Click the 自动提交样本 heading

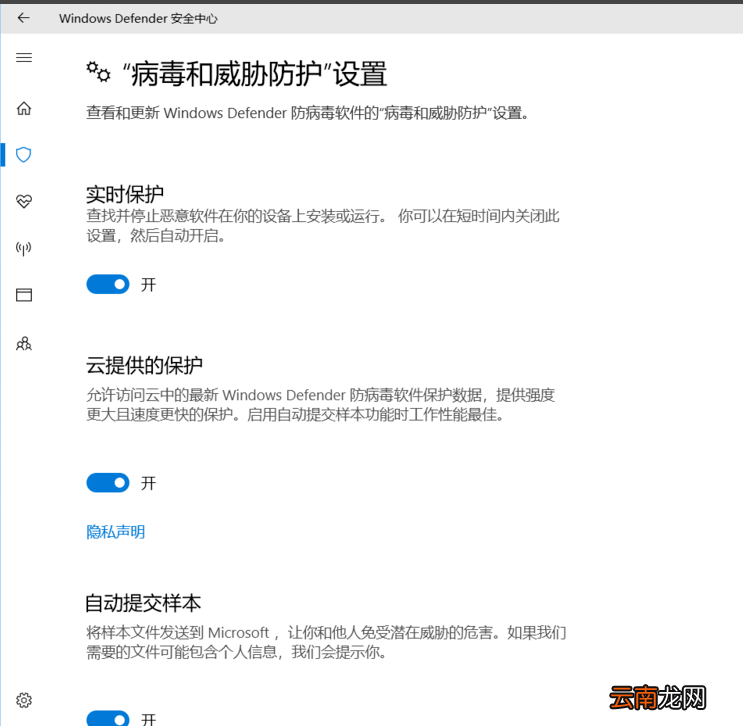click(x=143, y=603)
